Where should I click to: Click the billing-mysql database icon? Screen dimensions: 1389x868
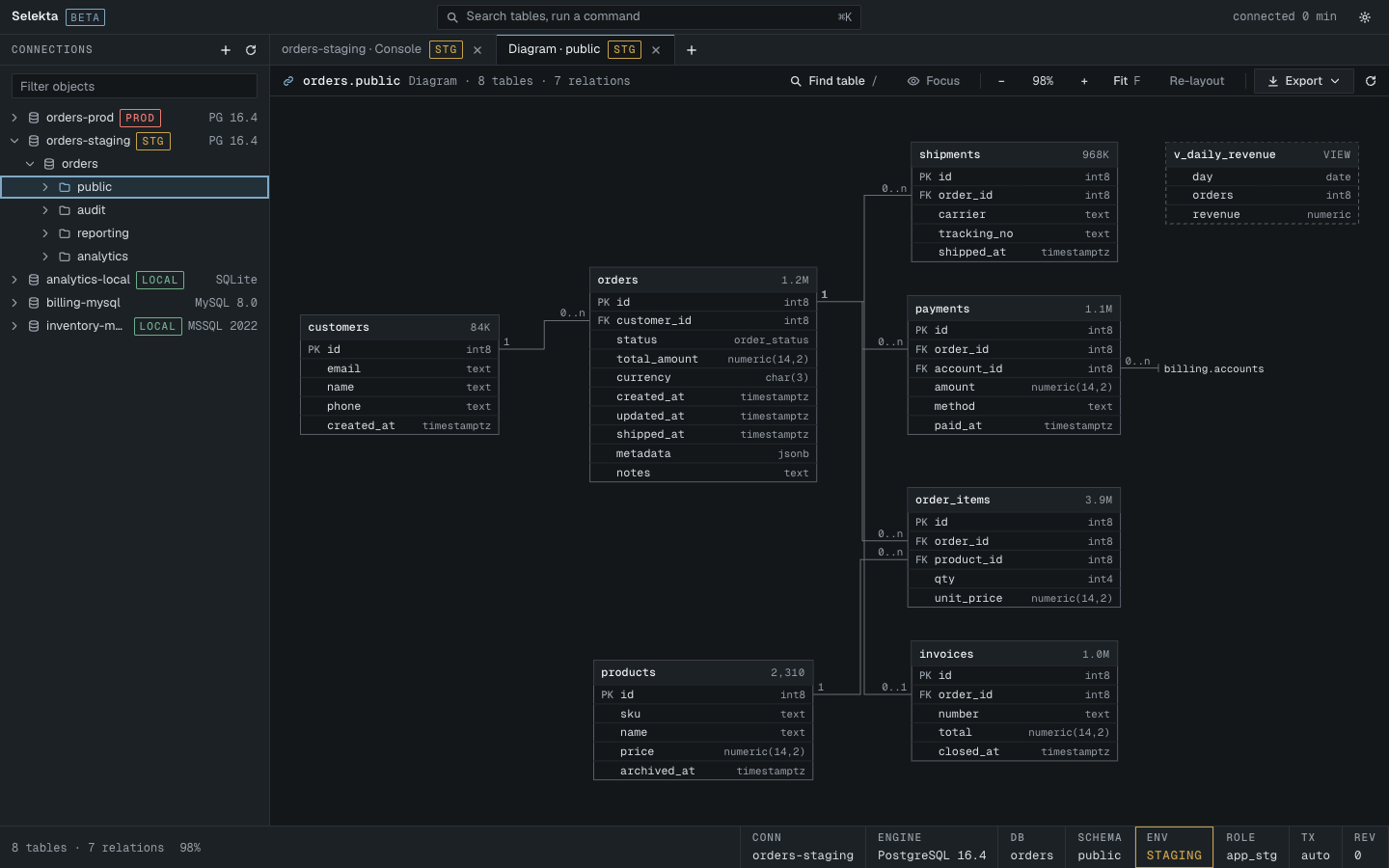[x=34, y=303]
